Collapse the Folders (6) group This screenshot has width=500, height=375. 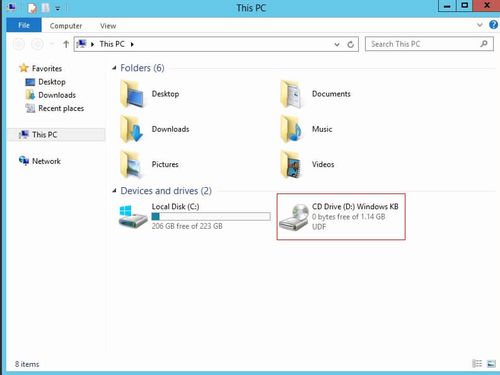114,68
